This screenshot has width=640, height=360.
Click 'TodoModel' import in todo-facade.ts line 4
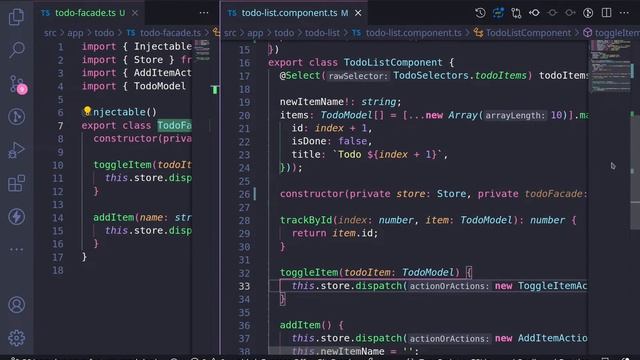160,86
